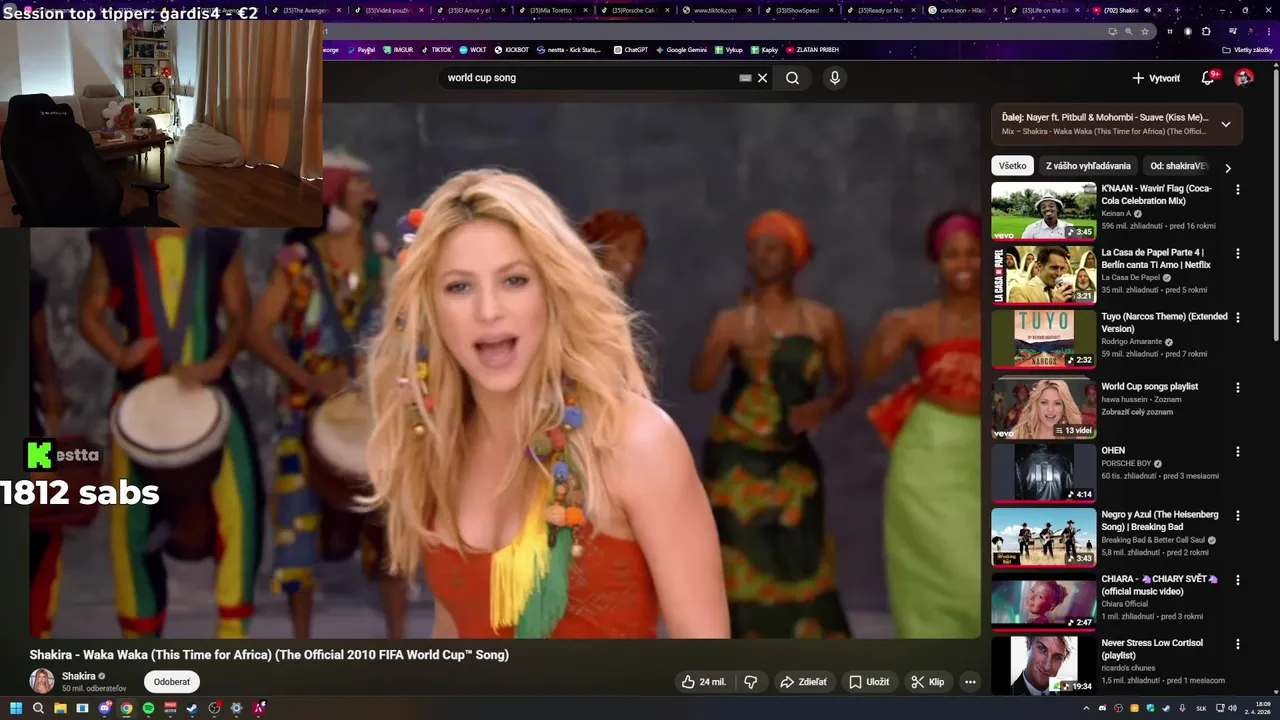Open the KICKBOT bookmark
1280x720 pixels.
click(x=512, y=49)
